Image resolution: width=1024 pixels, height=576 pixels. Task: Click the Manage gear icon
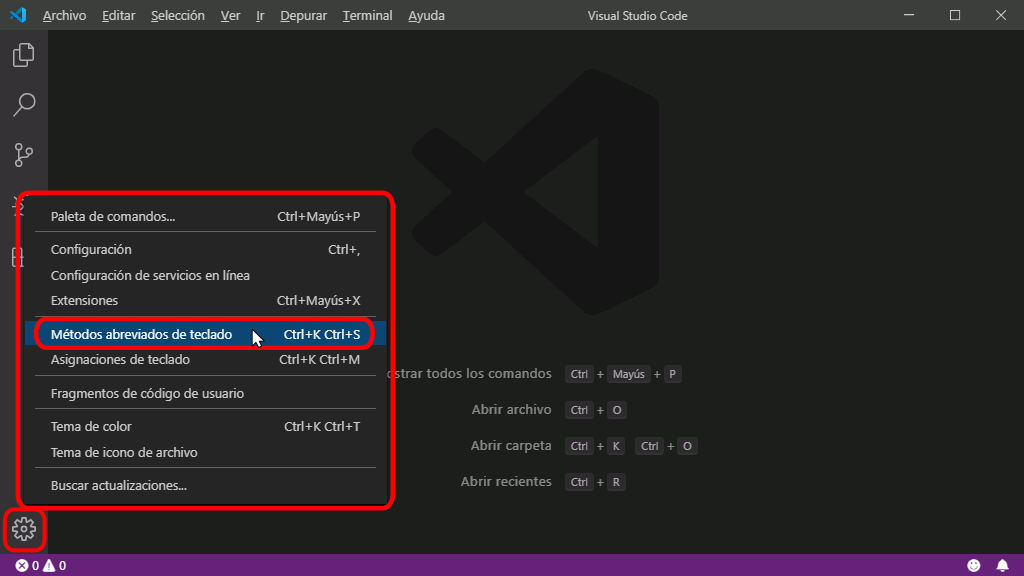[24, 529]
